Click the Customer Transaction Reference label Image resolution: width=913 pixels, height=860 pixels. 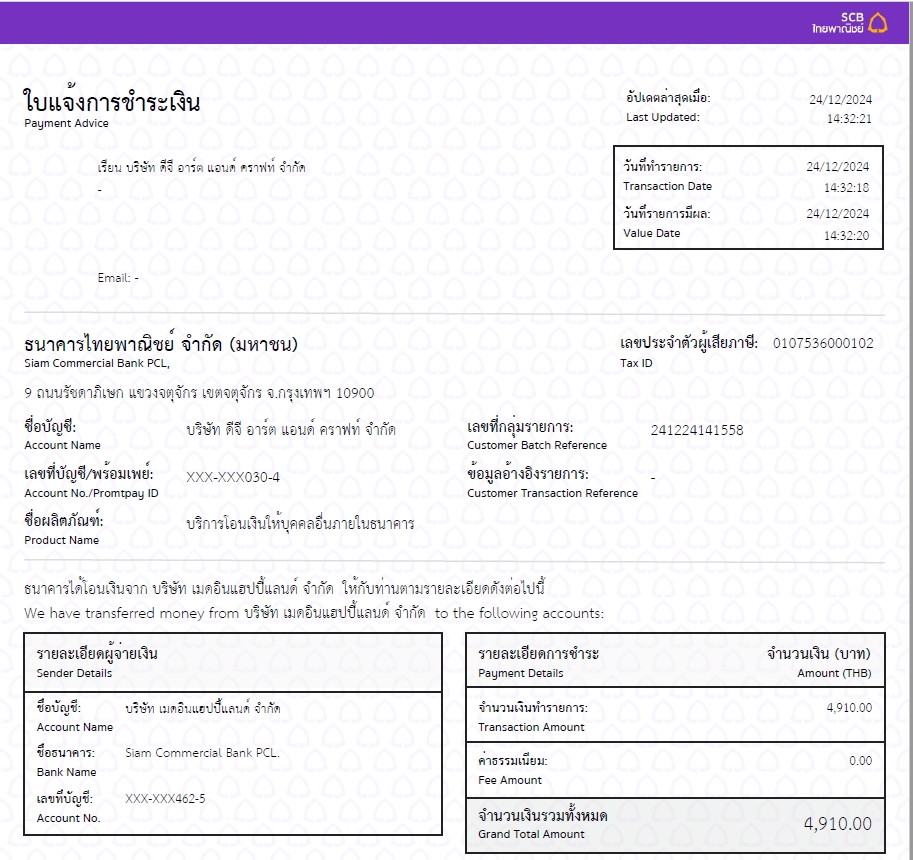point(553,493)
